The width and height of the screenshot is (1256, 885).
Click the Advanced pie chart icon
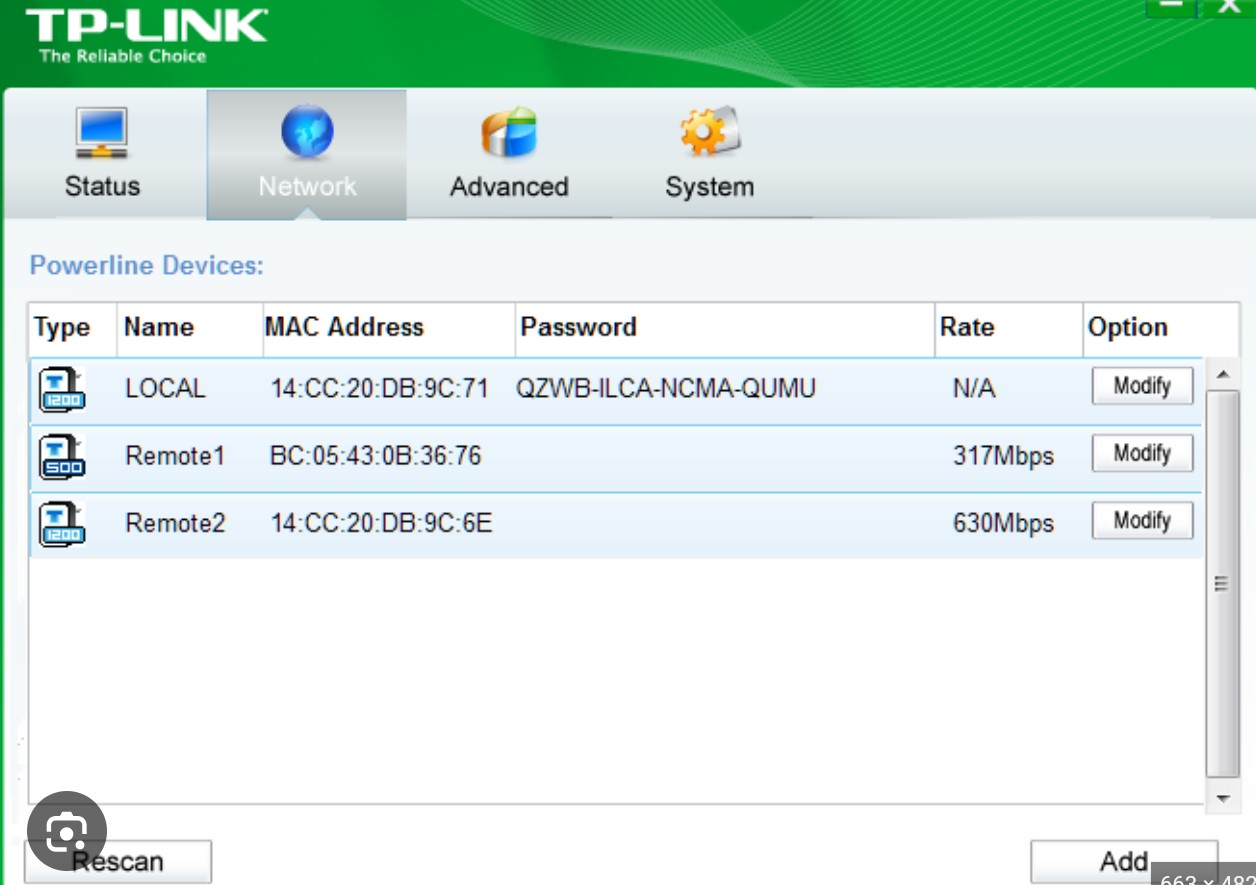tap(509, 134)
